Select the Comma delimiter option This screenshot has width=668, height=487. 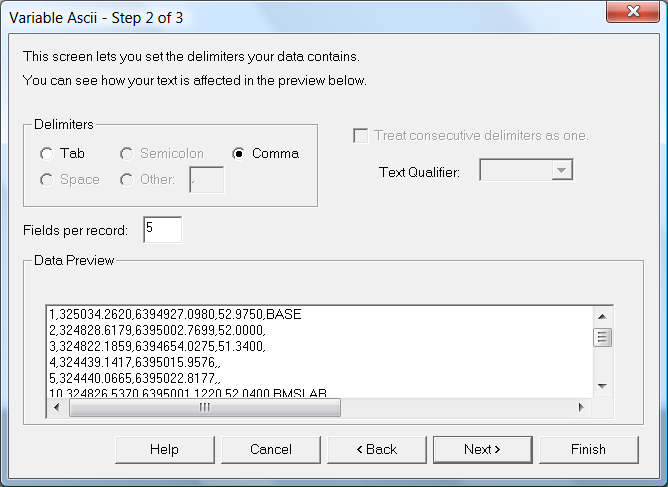[x=239, y=154]
